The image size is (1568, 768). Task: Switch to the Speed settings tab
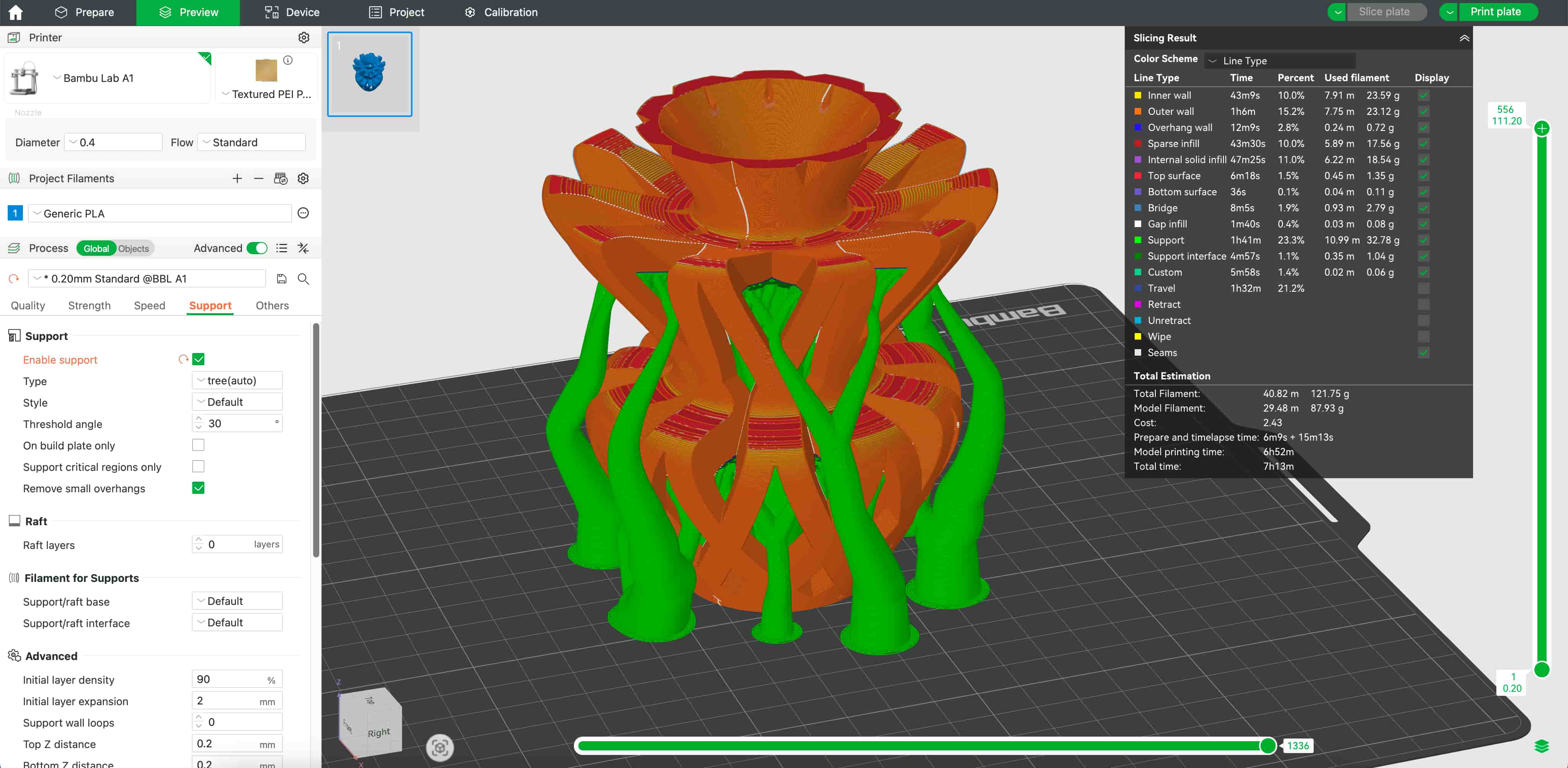150,306
